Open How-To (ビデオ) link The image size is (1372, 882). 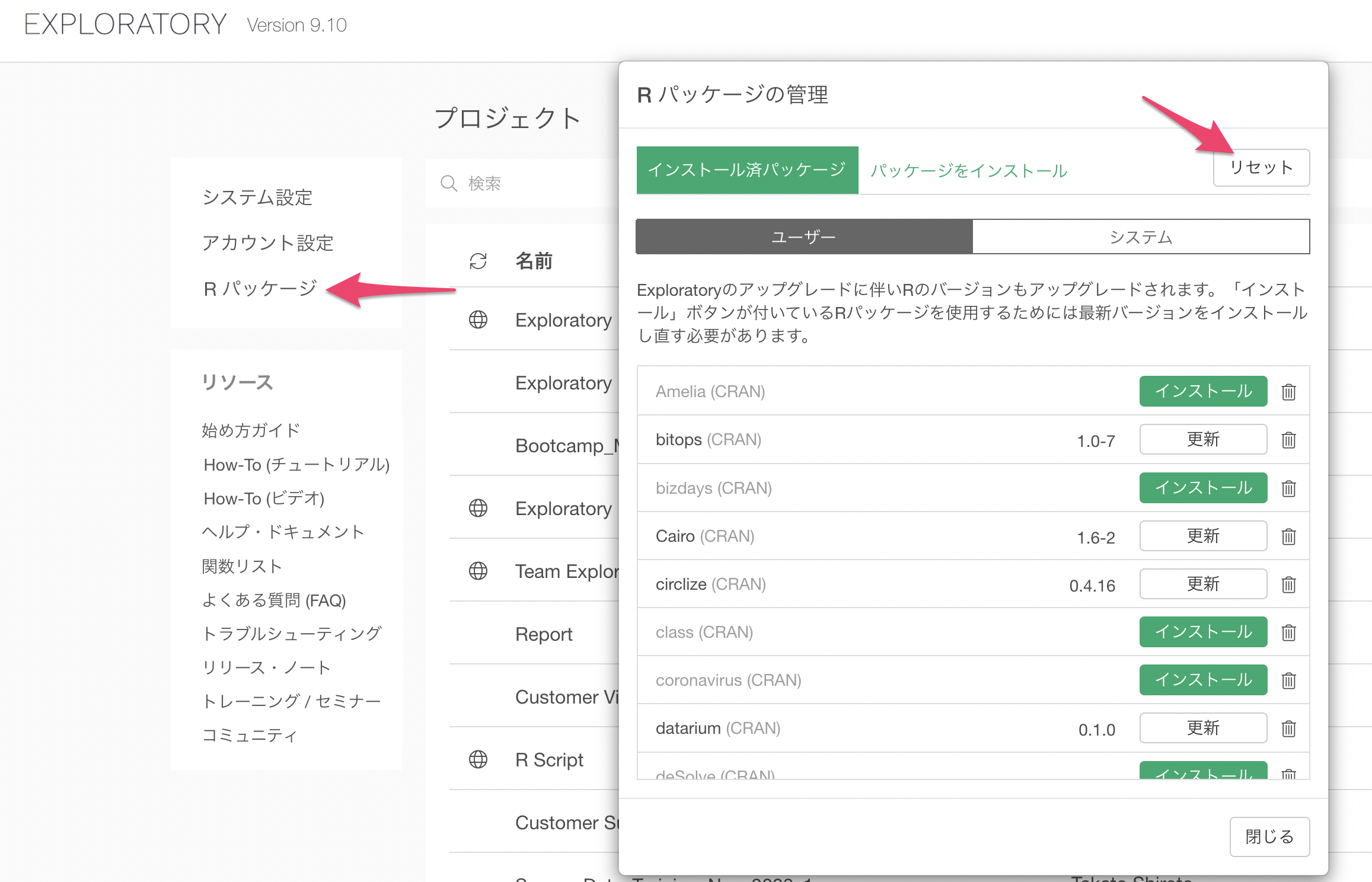264,498
